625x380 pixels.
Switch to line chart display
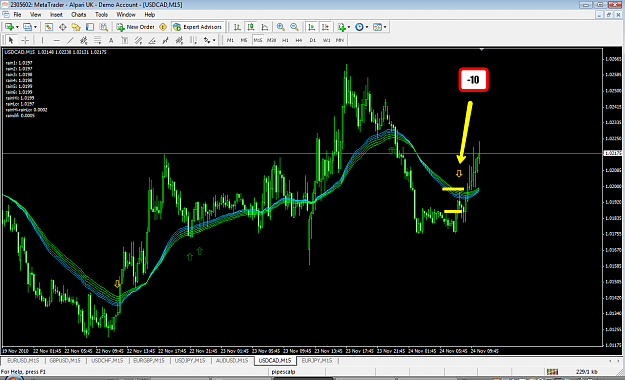[x=264, y=27]
